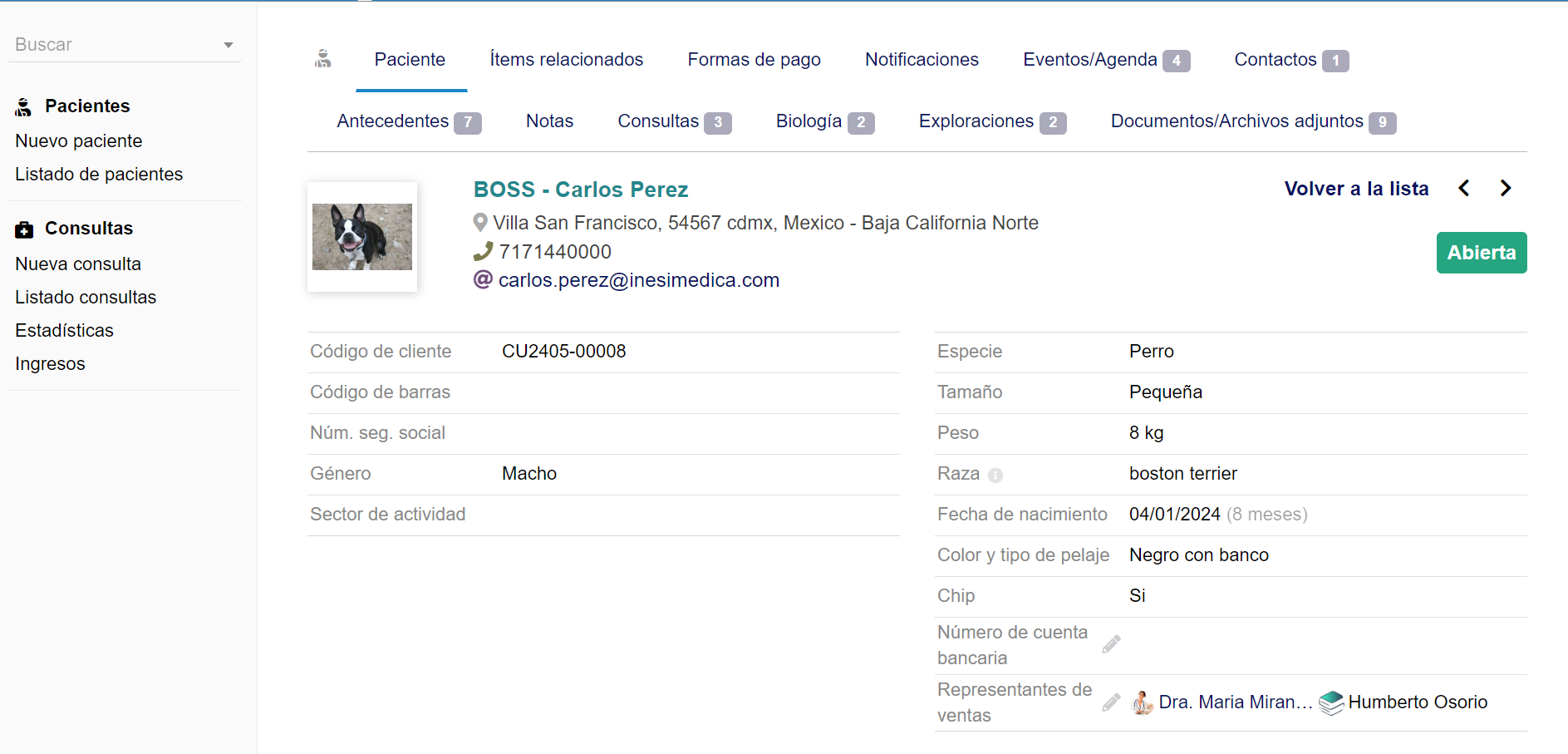1568x754 pixels.
Task: Click the Pacientes sidebar icon
Action: click(22, 106)
